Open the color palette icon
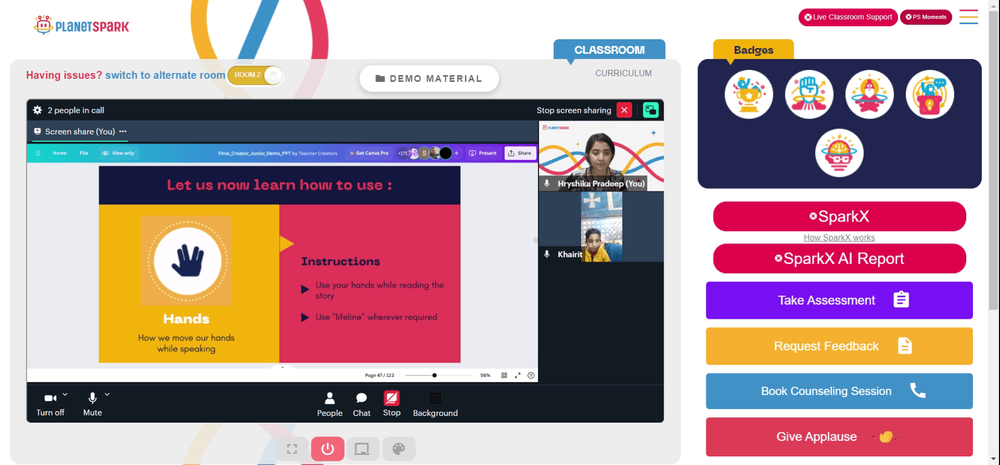 399,449
